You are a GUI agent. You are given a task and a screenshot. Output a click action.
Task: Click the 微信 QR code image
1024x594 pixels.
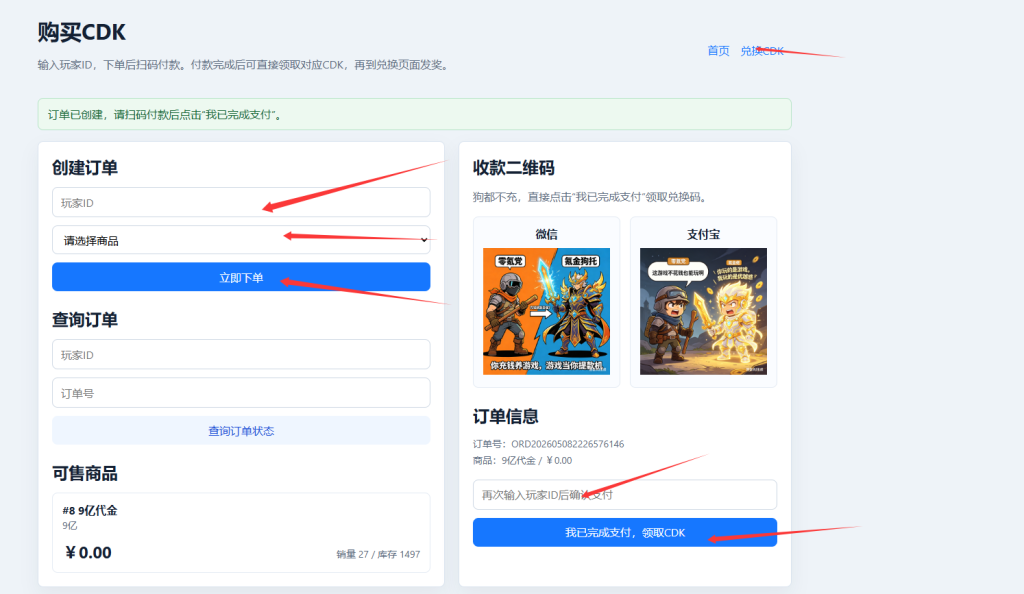547,311
